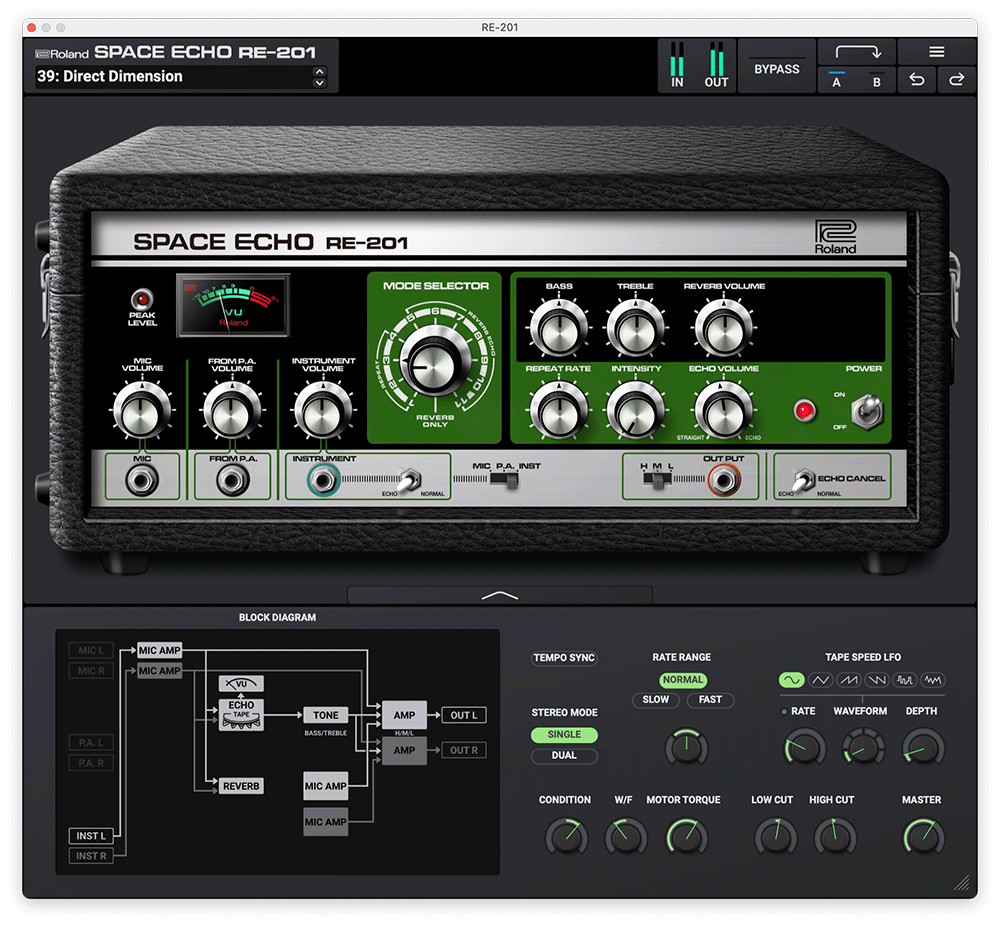Collapse the lower panel with the chevron

click(499, 595)
